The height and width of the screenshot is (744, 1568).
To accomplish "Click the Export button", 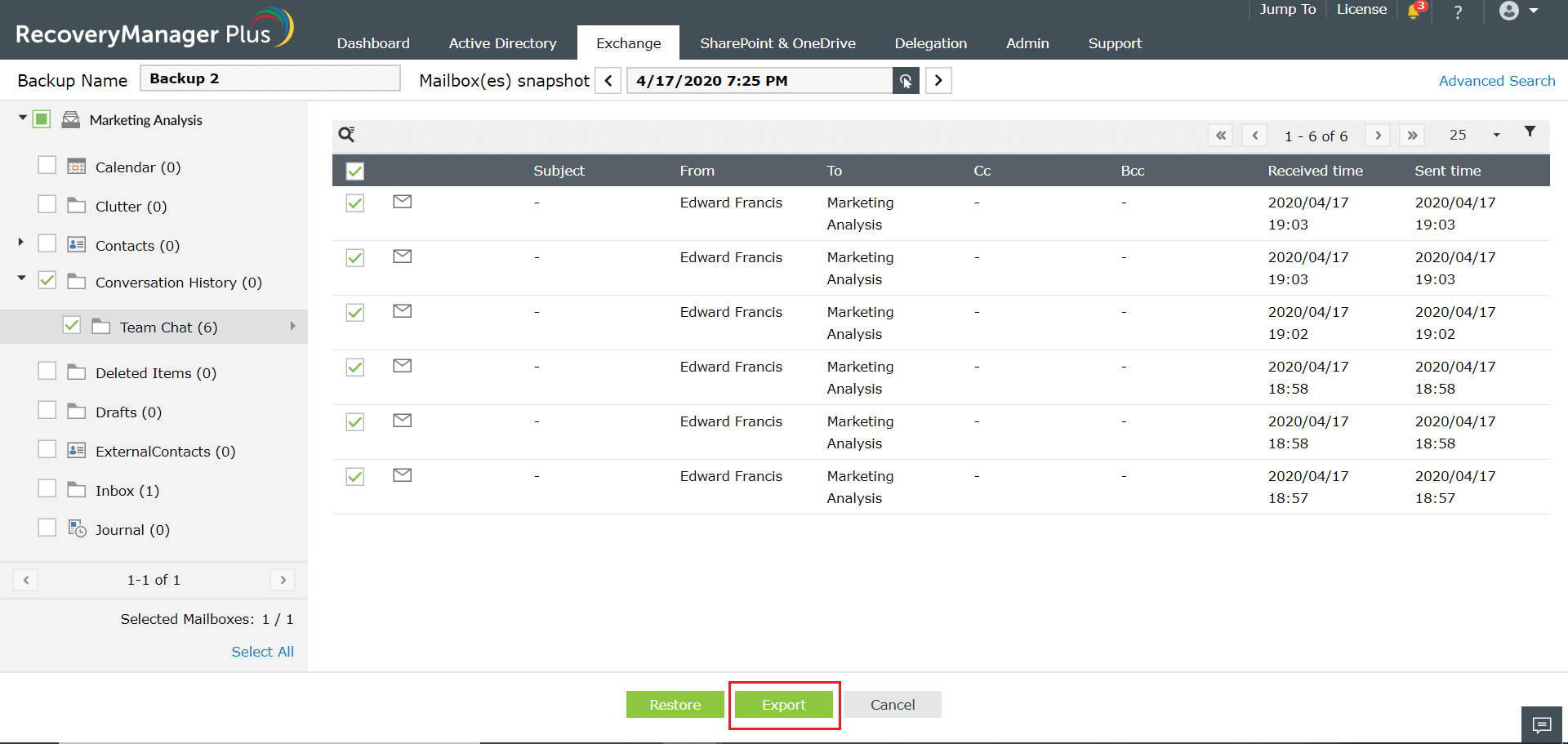I will click(x=783, y=704).
